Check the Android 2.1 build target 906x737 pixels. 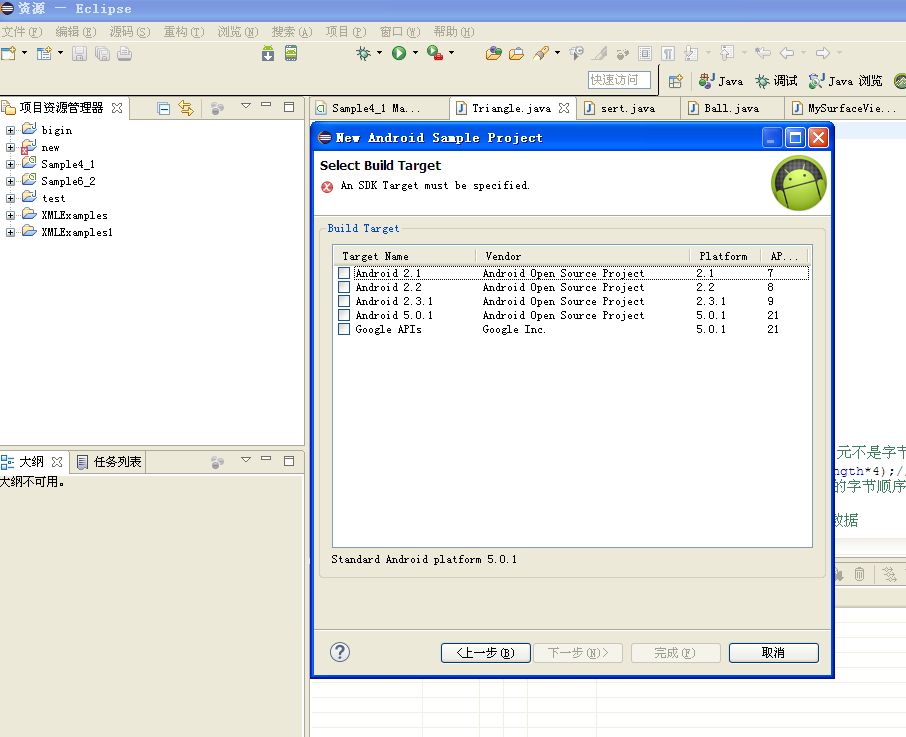(x=344, y=273)
